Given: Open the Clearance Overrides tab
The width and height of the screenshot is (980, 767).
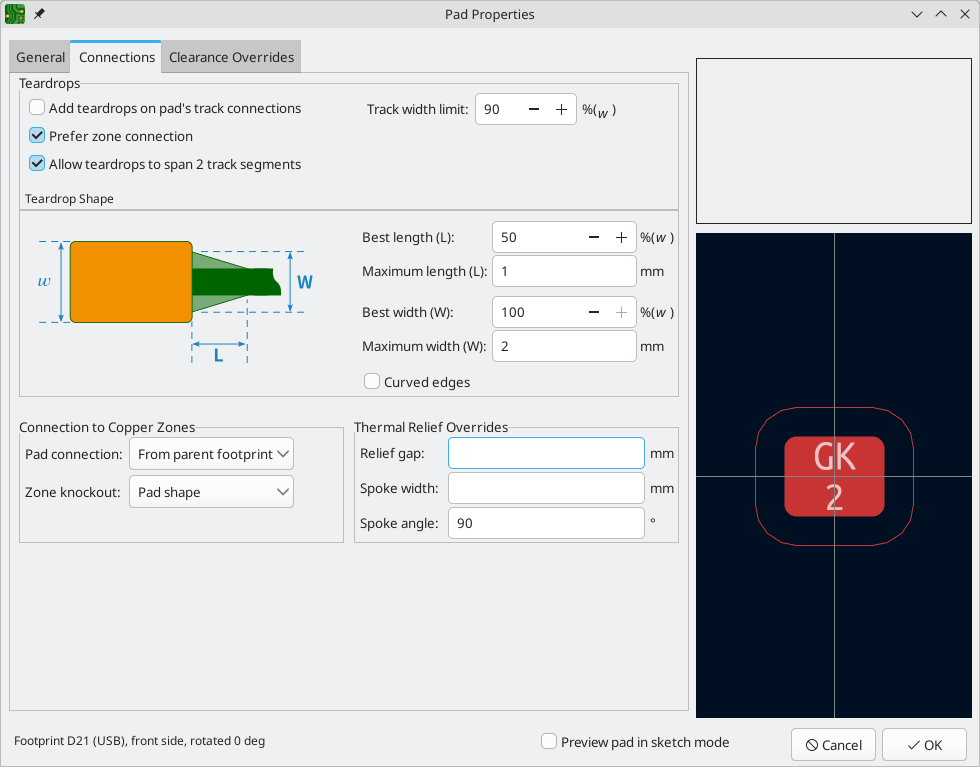Looking at the screenshot, I should point(231,57).
